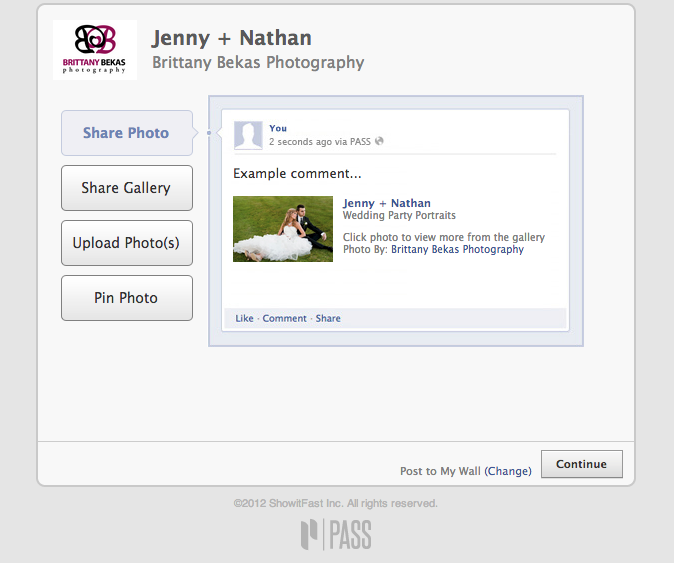Select the Pin Photo option
Screen dimensions: 674x563
(x=126, y=298)
